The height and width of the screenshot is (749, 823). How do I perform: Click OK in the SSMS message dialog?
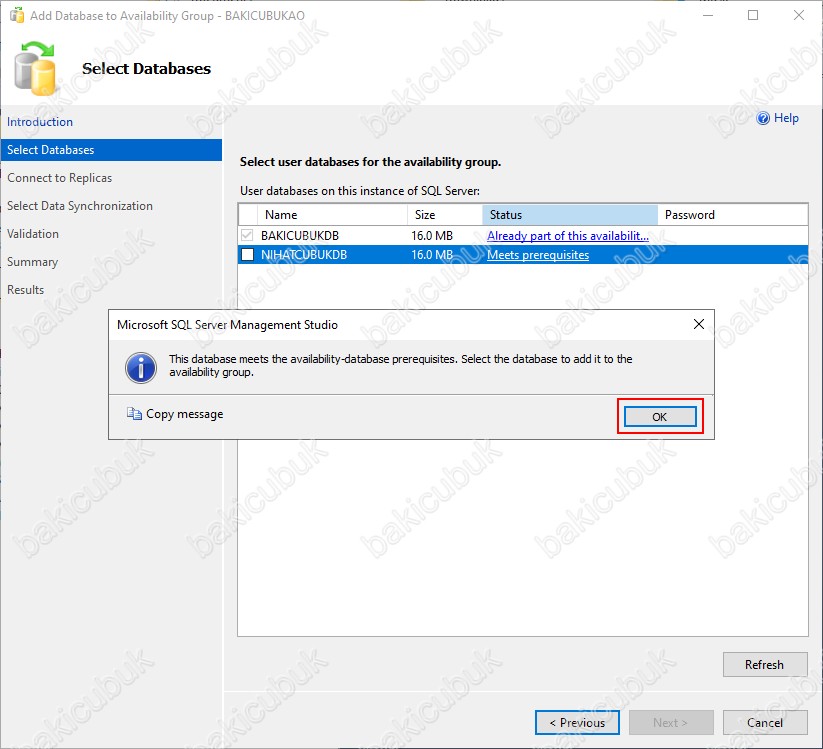[x=660, y=417]
